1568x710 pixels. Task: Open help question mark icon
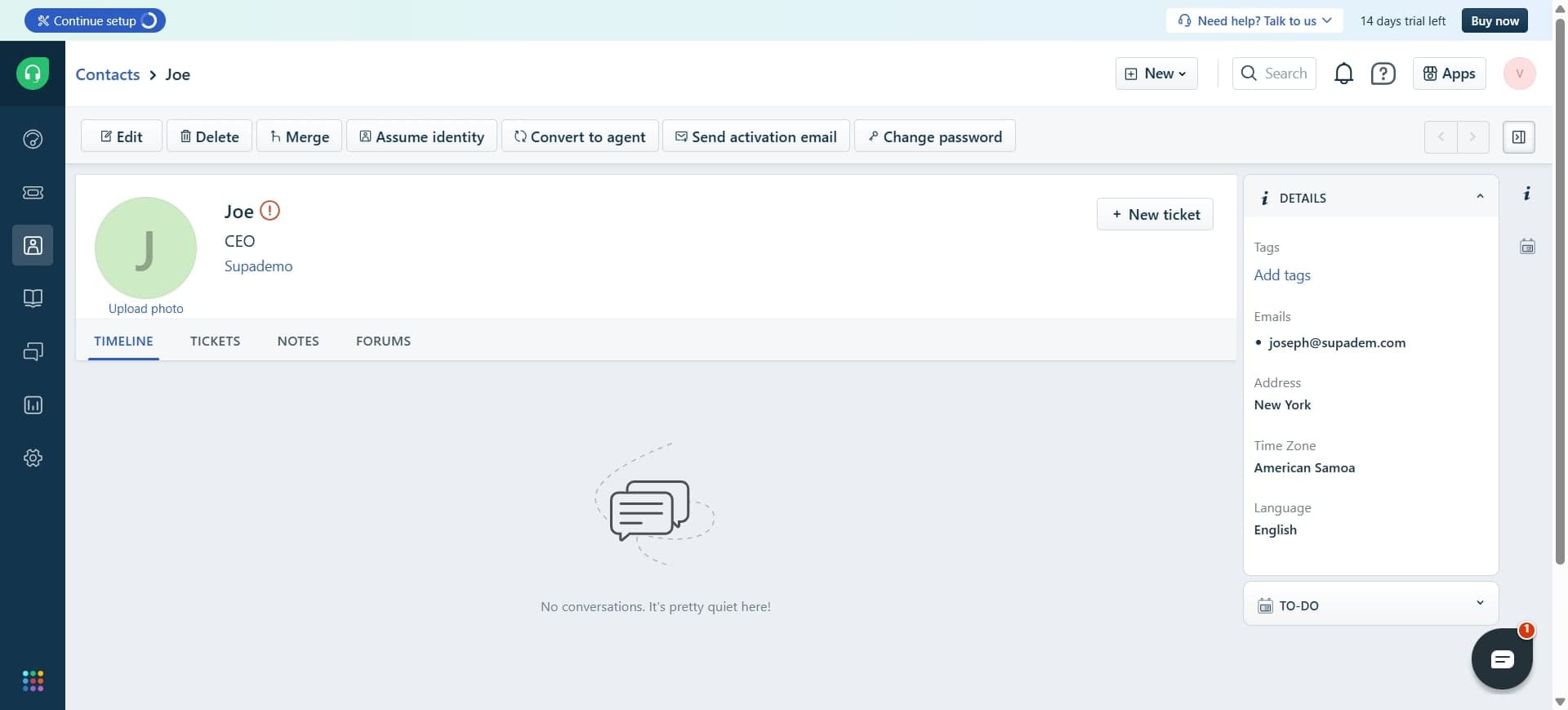click(1383, 74)
